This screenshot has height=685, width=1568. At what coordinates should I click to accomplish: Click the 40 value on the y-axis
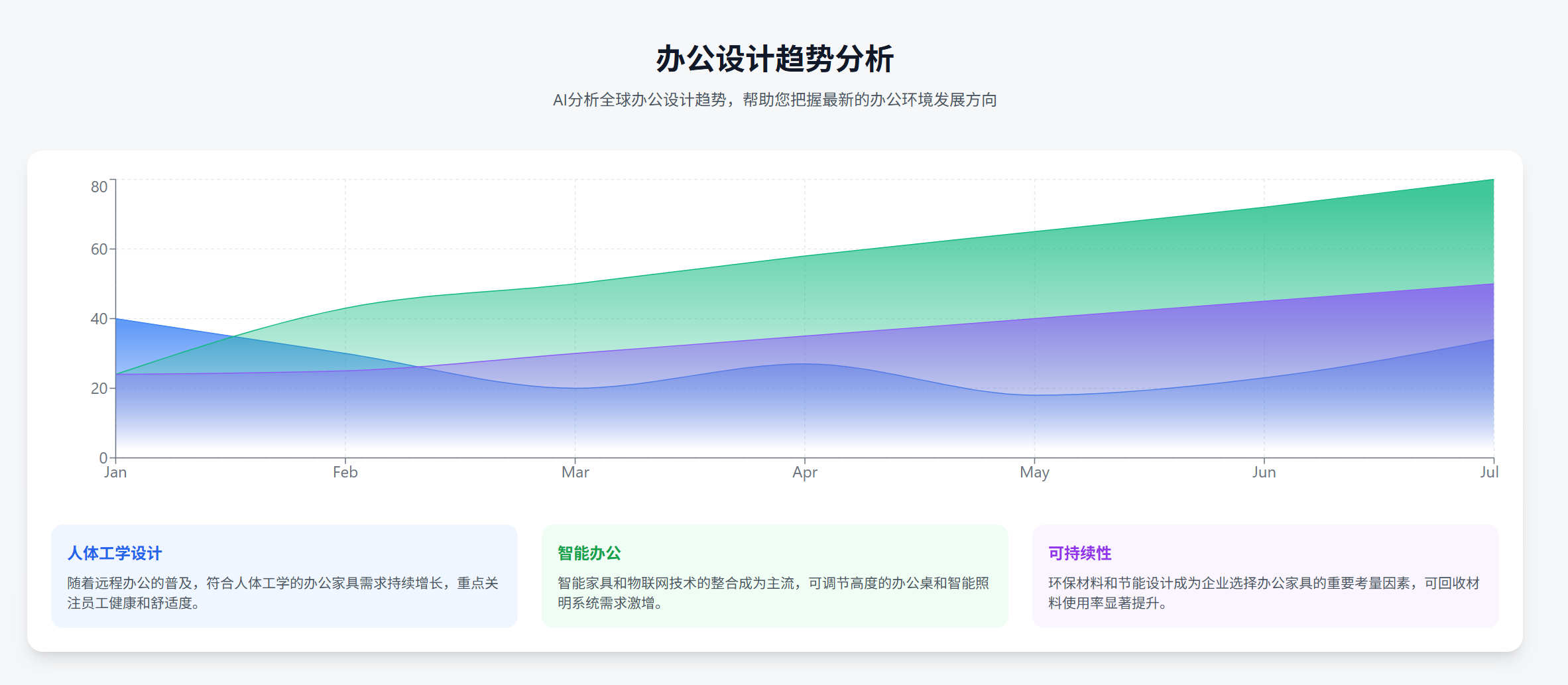pos(99,319)
